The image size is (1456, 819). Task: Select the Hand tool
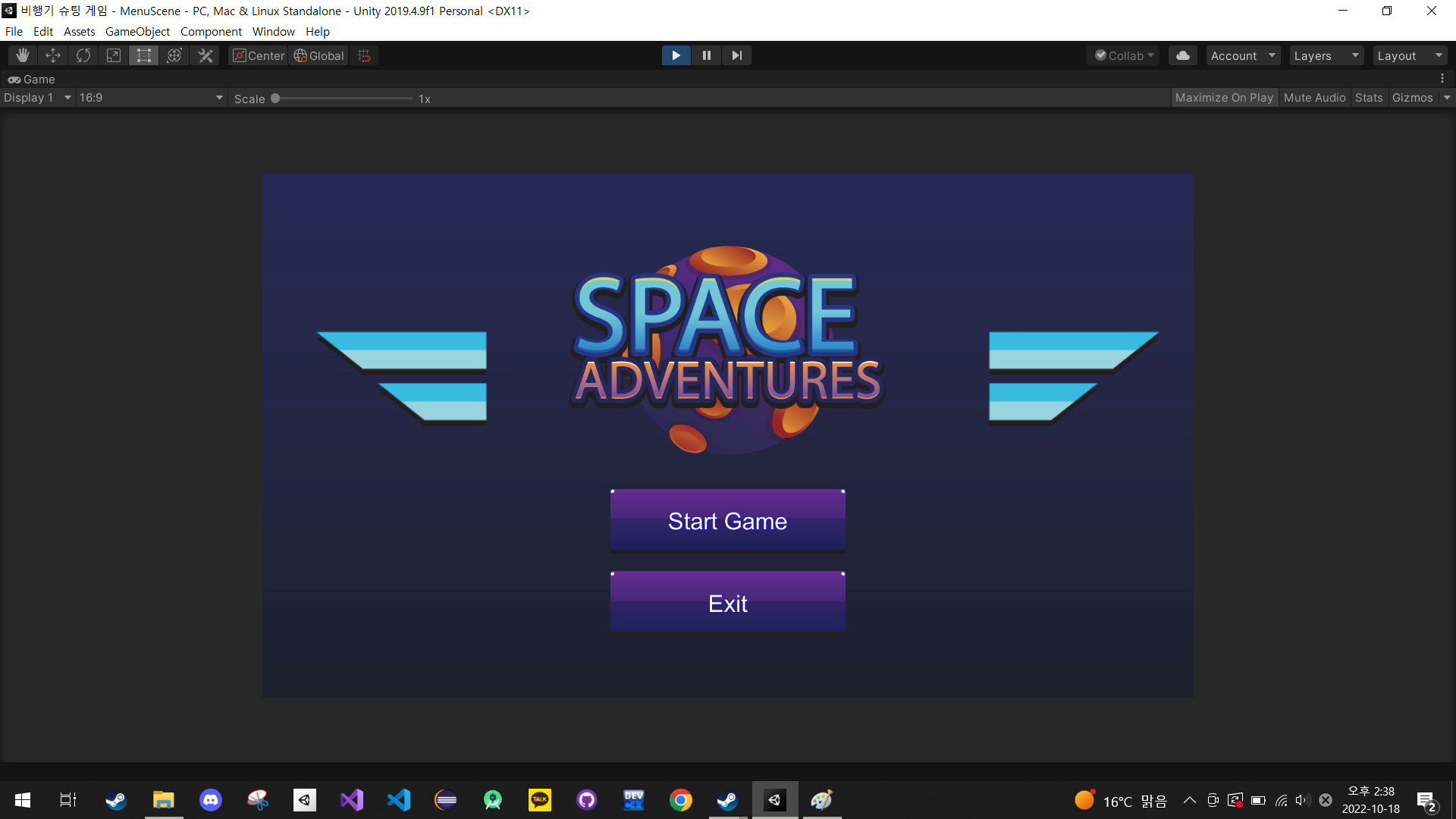22,55
